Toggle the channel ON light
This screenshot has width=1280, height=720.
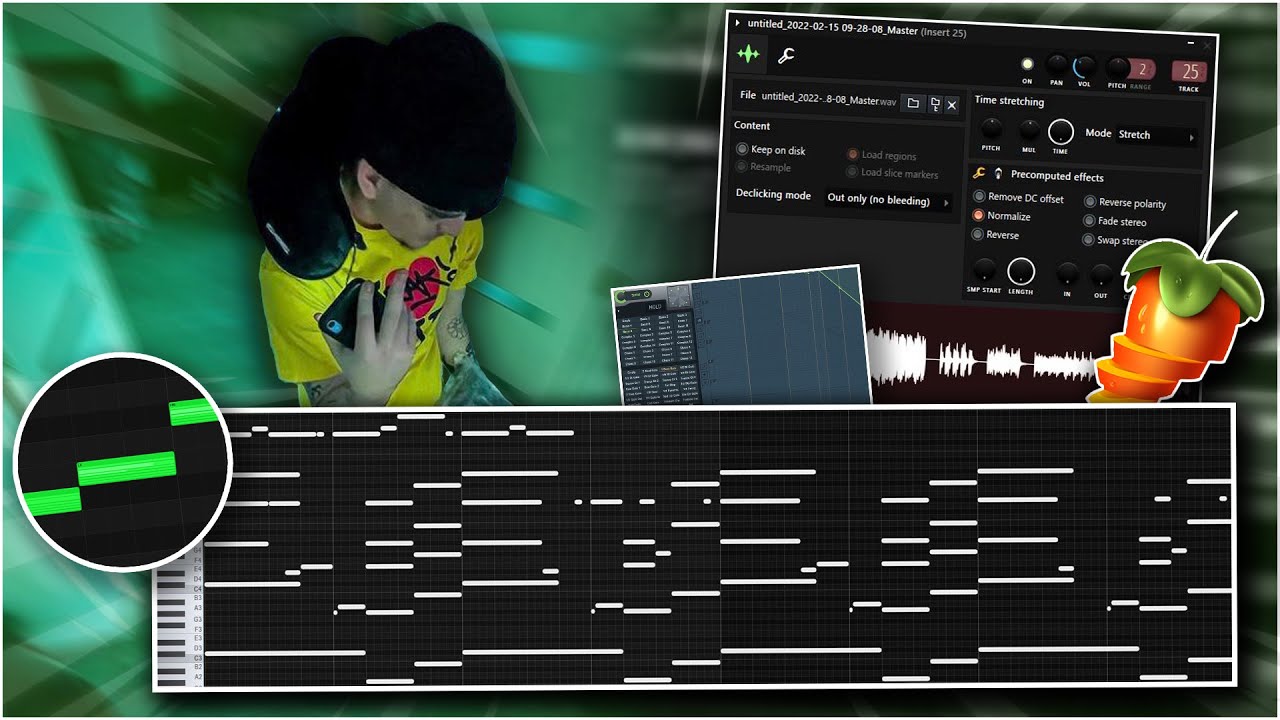[1027, 65]
